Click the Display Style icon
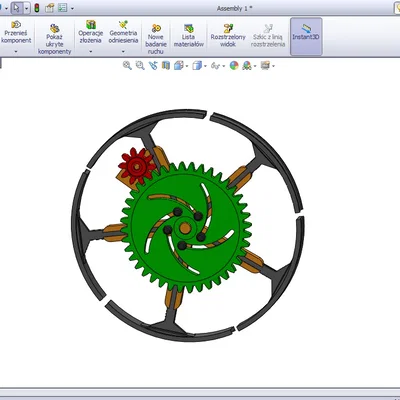The image size is (400, 400). [x=197, y=65]
